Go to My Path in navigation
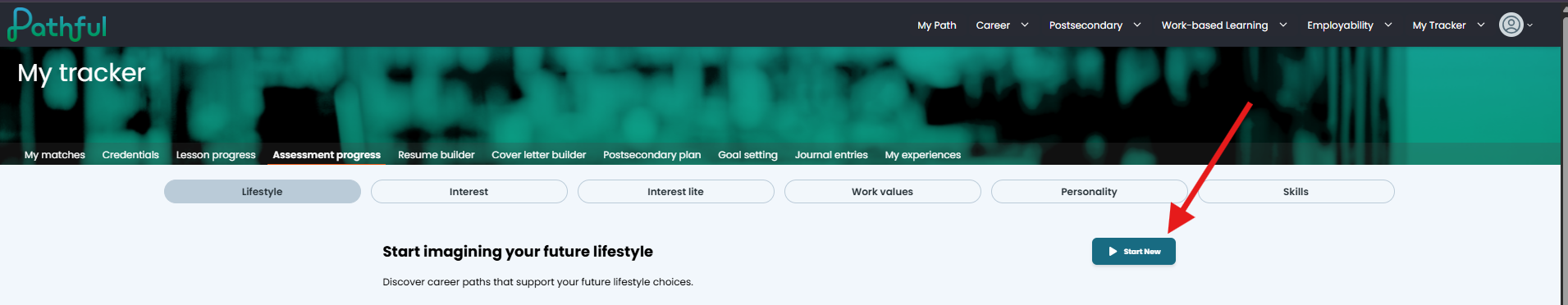 coord(936,25)
